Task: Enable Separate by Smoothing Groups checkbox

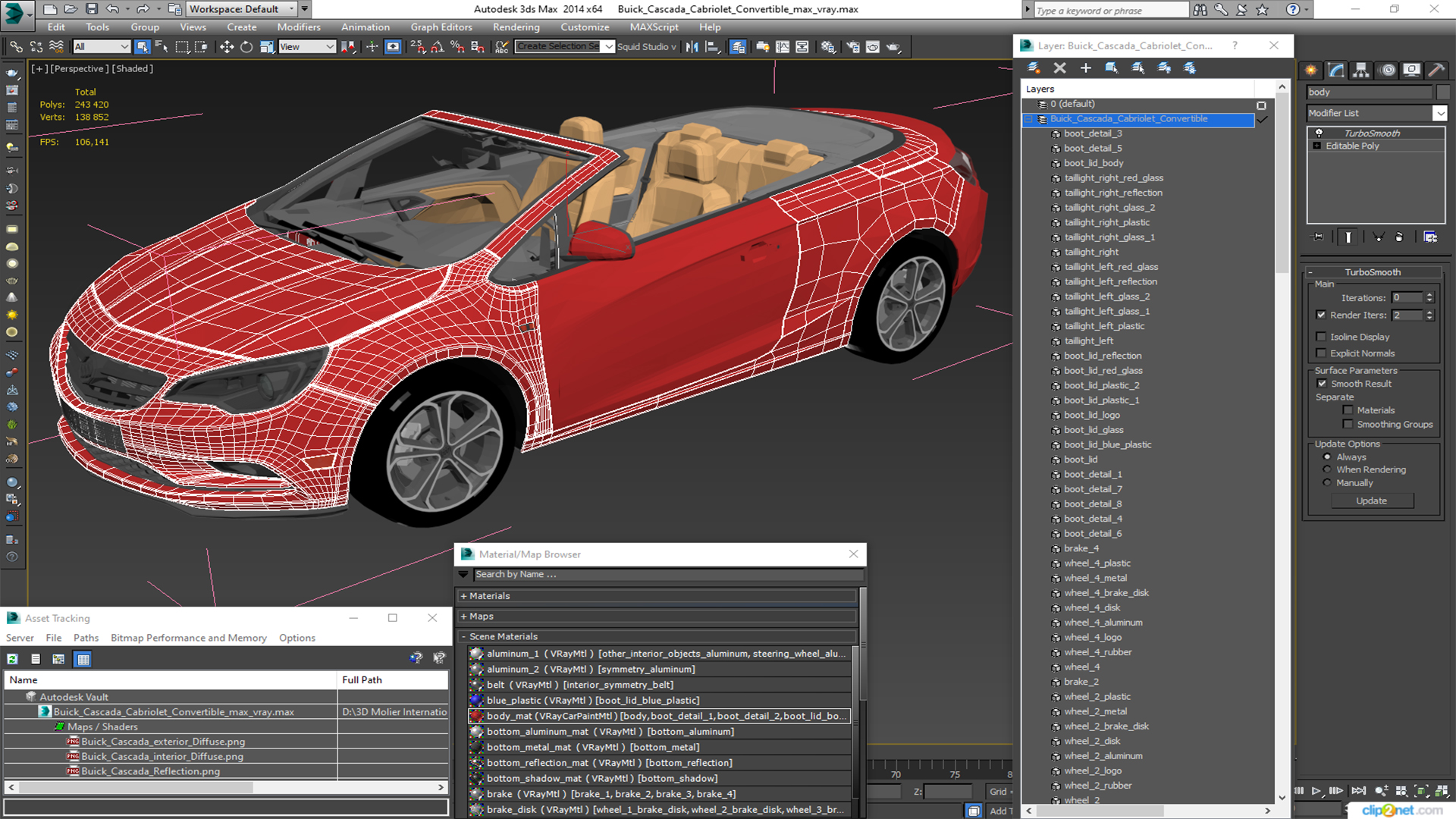Action: click(1348, 425)
